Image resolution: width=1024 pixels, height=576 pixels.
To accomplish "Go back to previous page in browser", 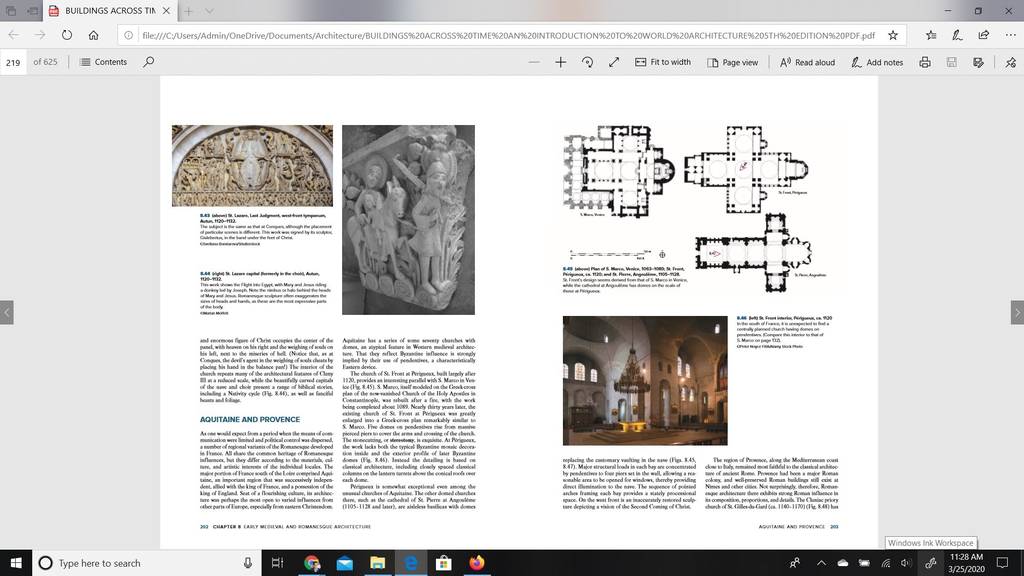I will pyautogui.click(x=14, y=35).
